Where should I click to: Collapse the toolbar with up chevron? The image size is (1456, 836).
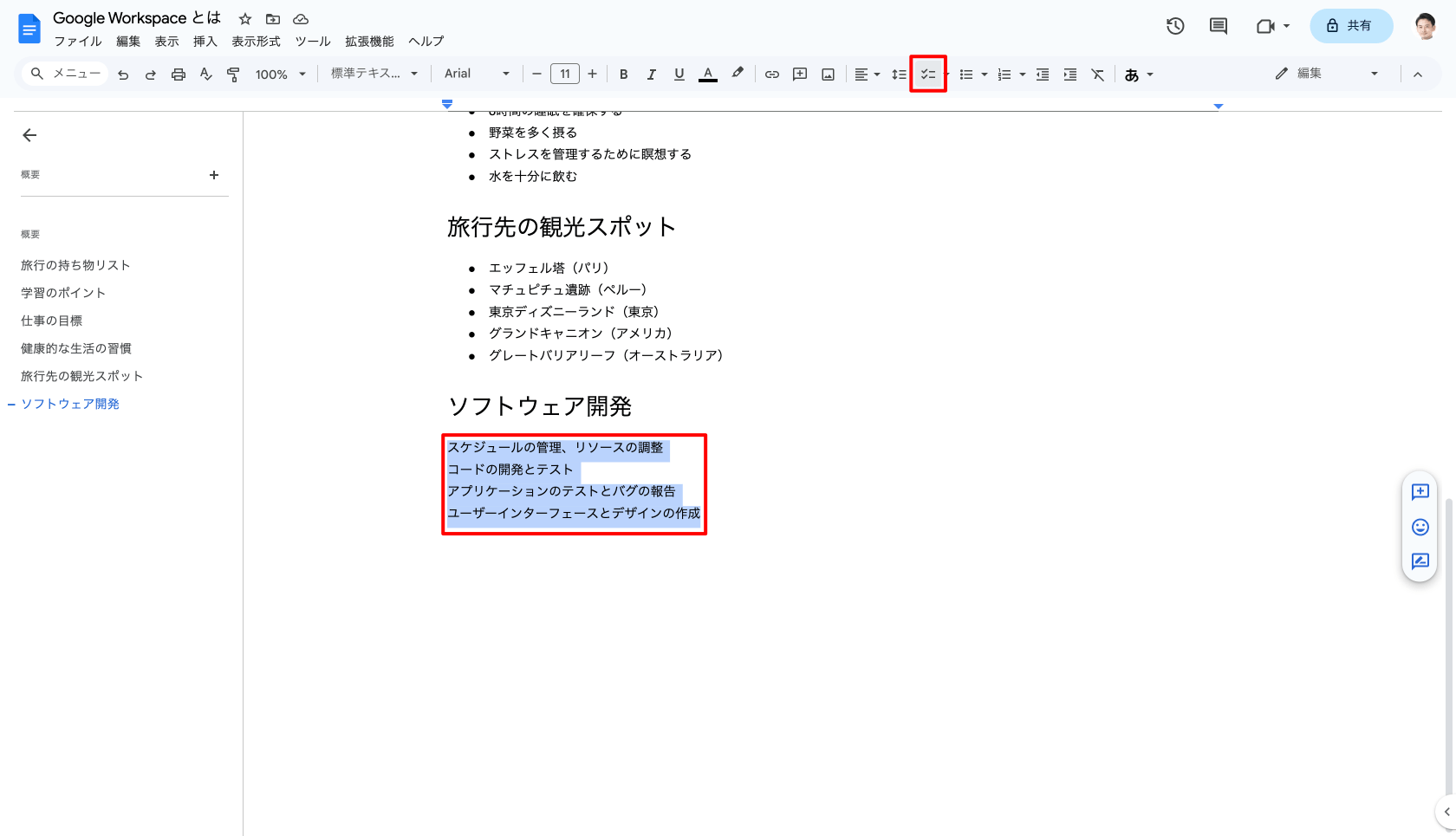coord(1418,75)
